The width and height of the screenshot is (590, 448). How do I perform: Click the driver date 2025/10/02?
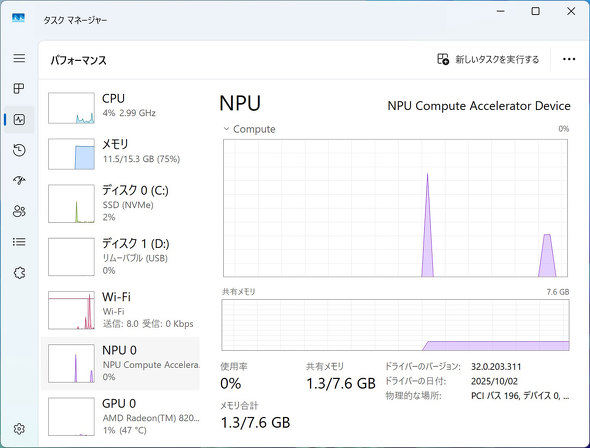tap(494, 381)
